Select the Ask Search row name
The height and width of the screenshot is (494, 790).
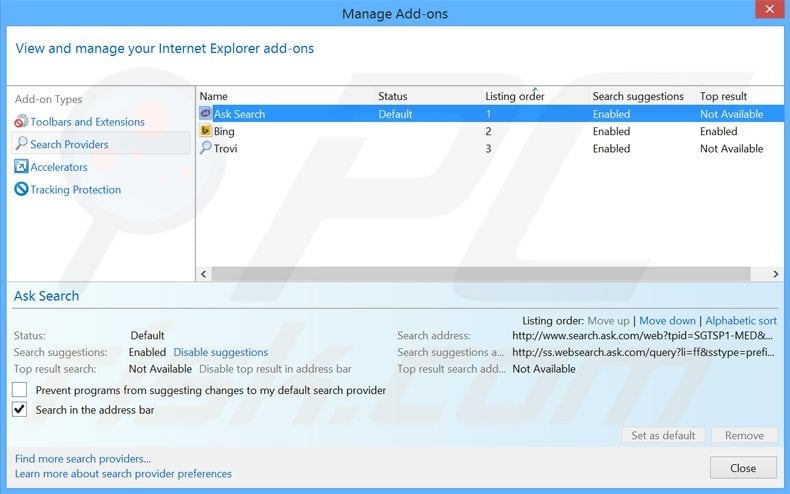point(239,114)
